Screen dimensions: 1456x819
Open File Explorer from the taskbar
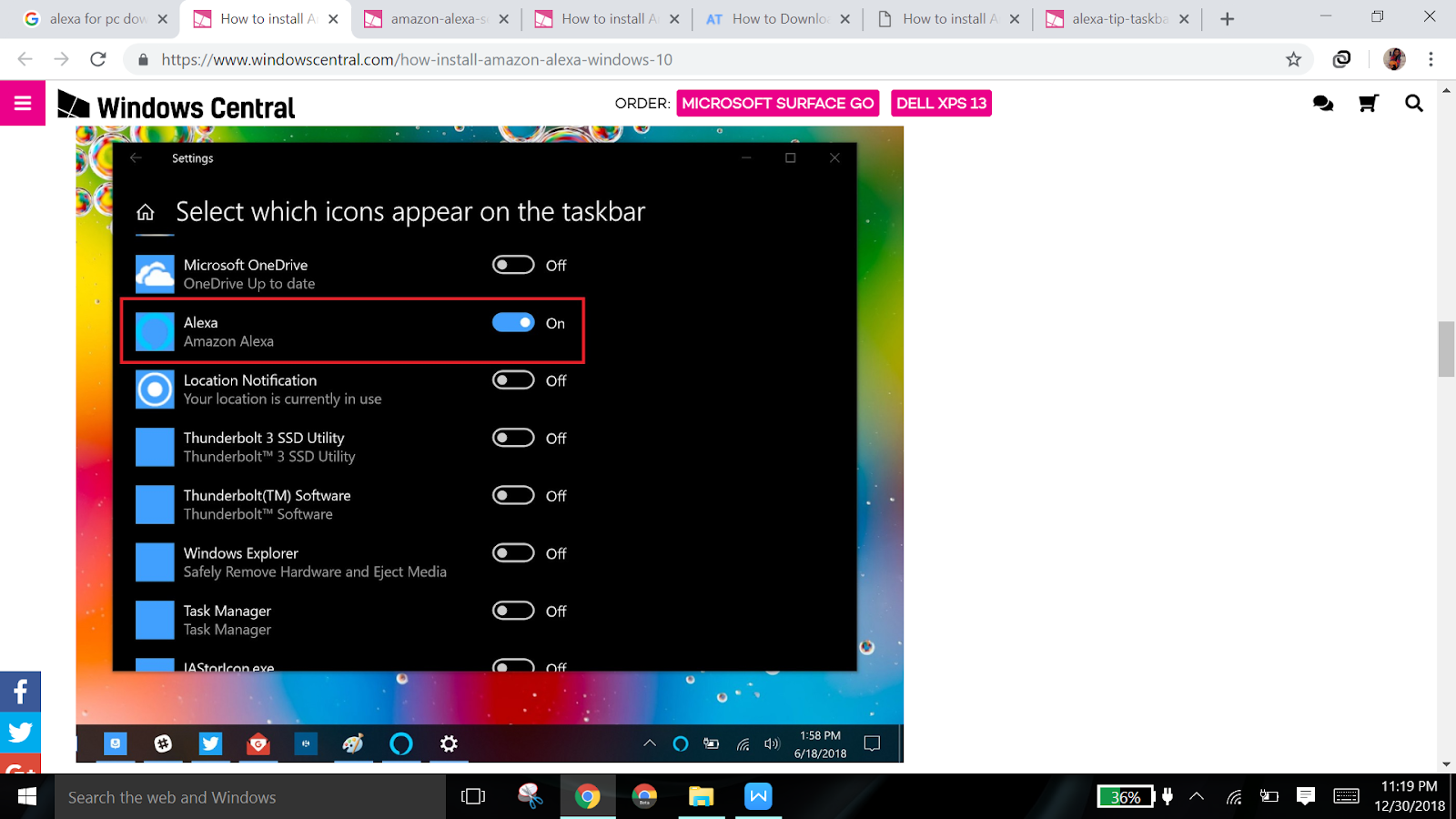pos(701,797)
